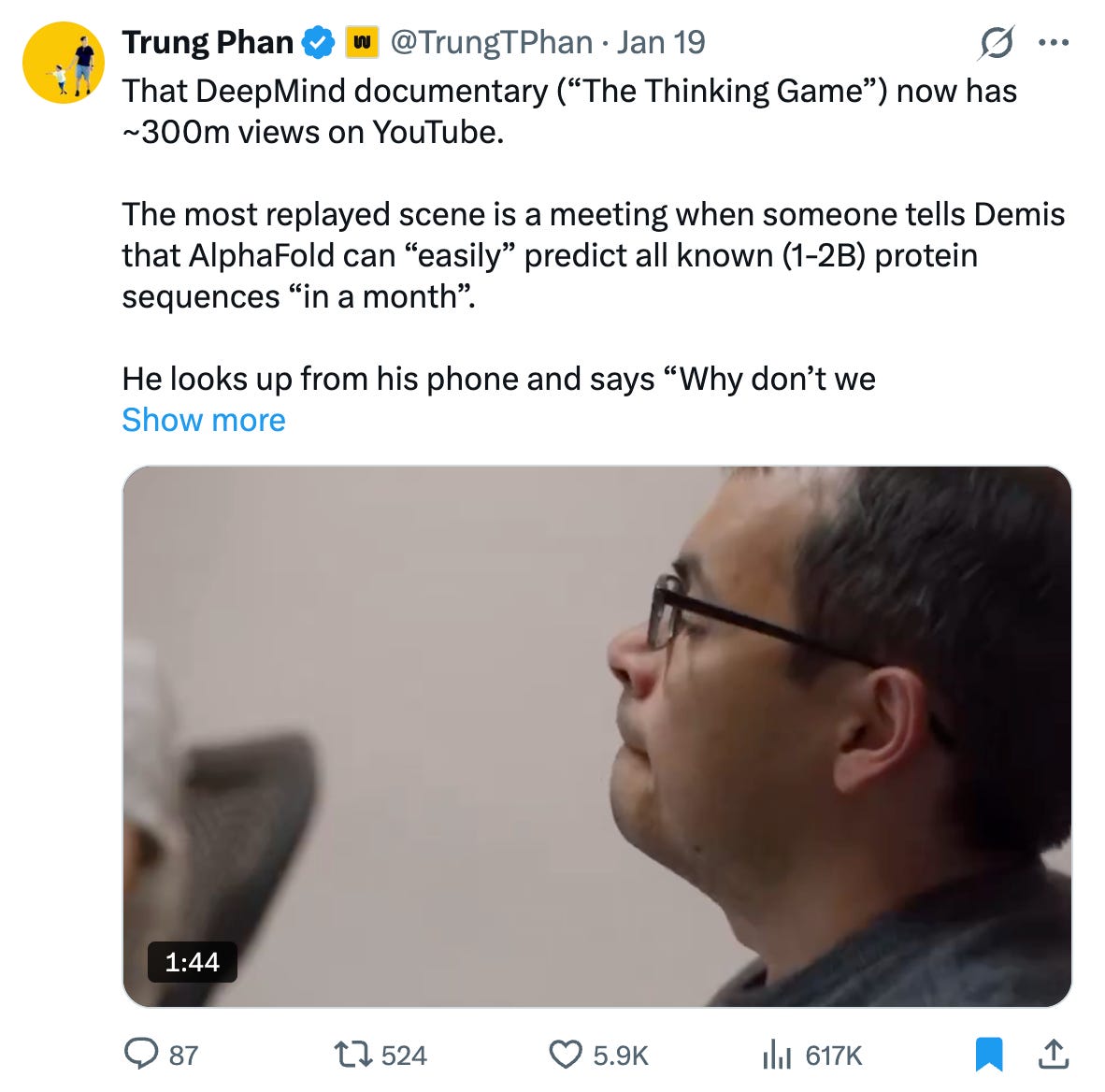Click the yellow affiliate badge icon
The image size is (1105, 1092).
point(362,42)
